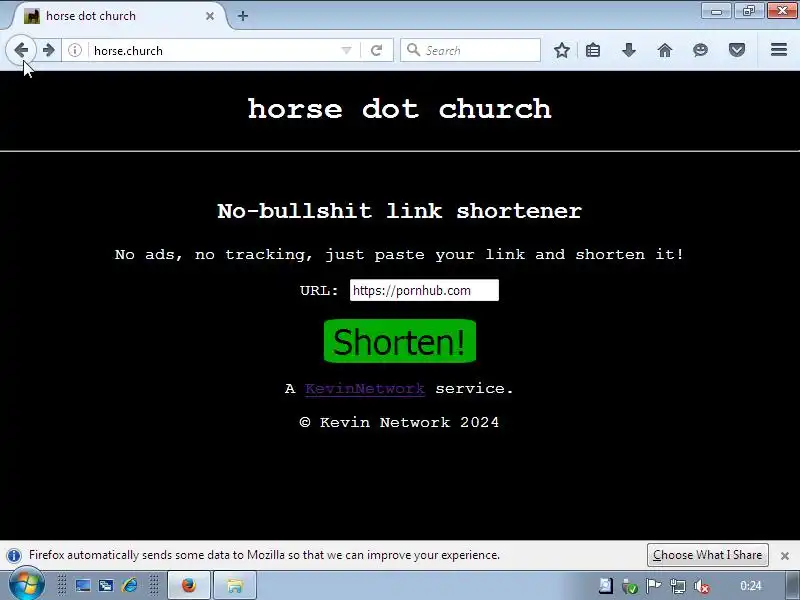Click the Show Desktop quick launch icon
This screenshot has width=800, height=600.
pyautogui.click(x=83, y=585)
